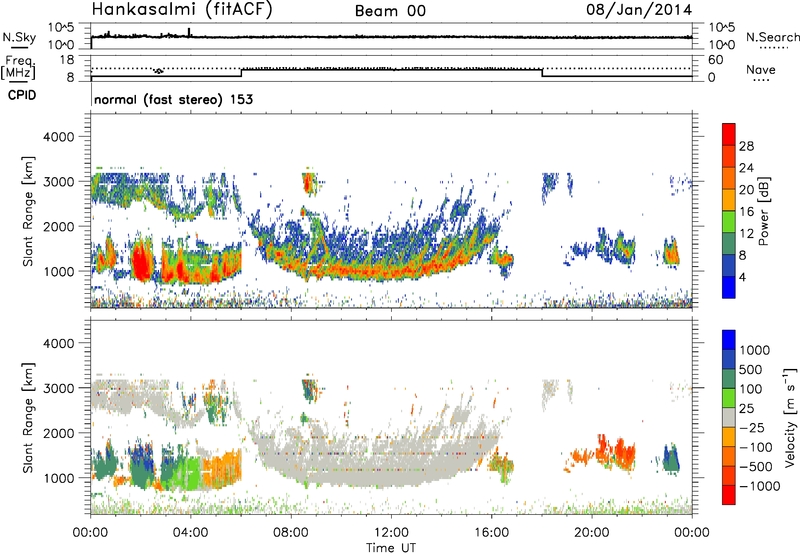
Task: Select the 'Beam 00' header label
Action: point(390,11)
